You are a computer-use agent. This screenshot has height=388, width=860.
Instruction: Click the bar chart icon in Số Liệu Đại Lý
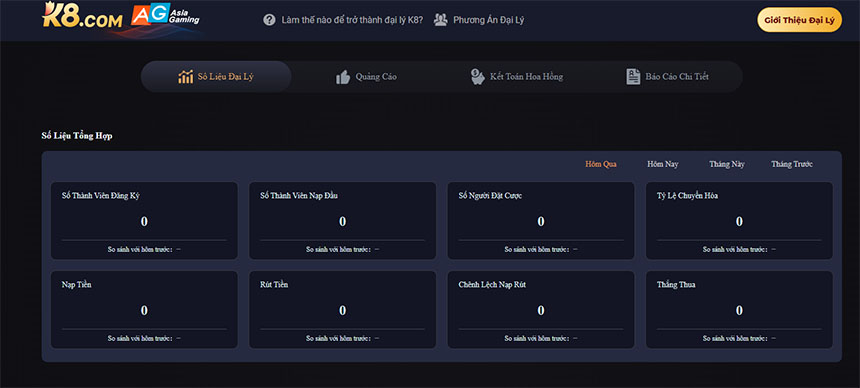point(185,77)
